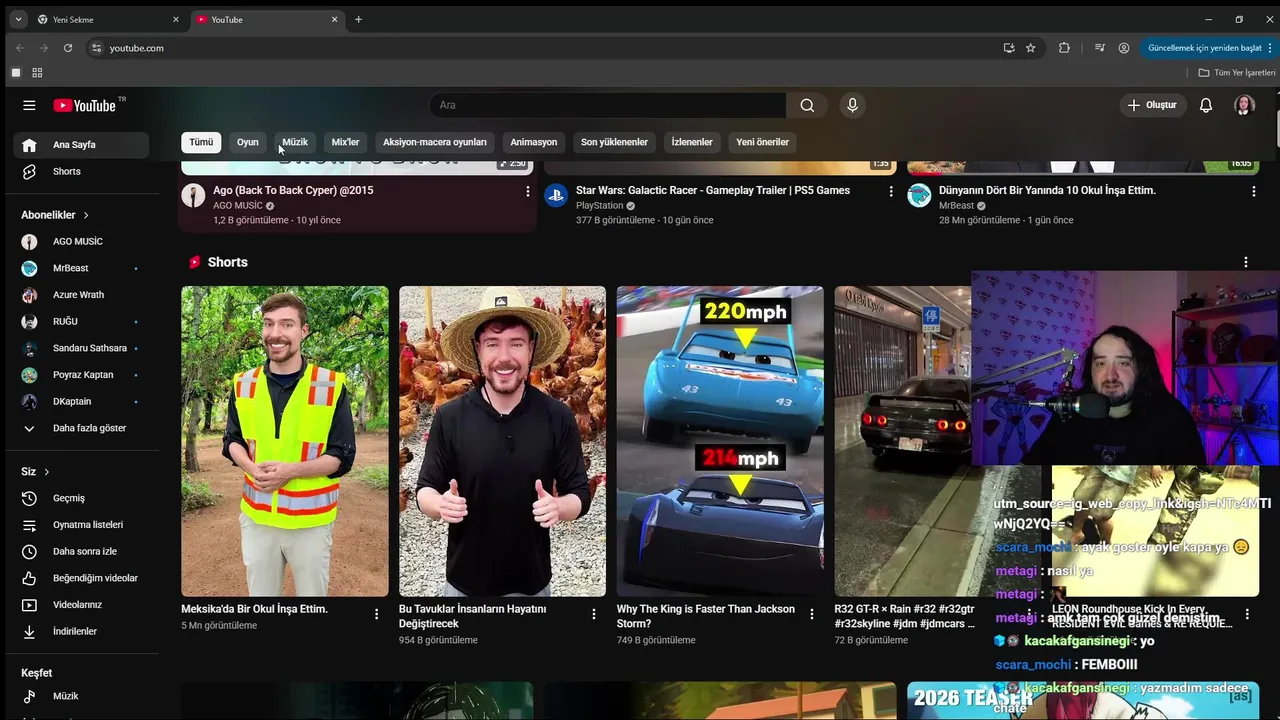Open Chrome extensions puzzle icon
The width and height of the screenshot is (1280, 720).
(x=1064, y=48)
